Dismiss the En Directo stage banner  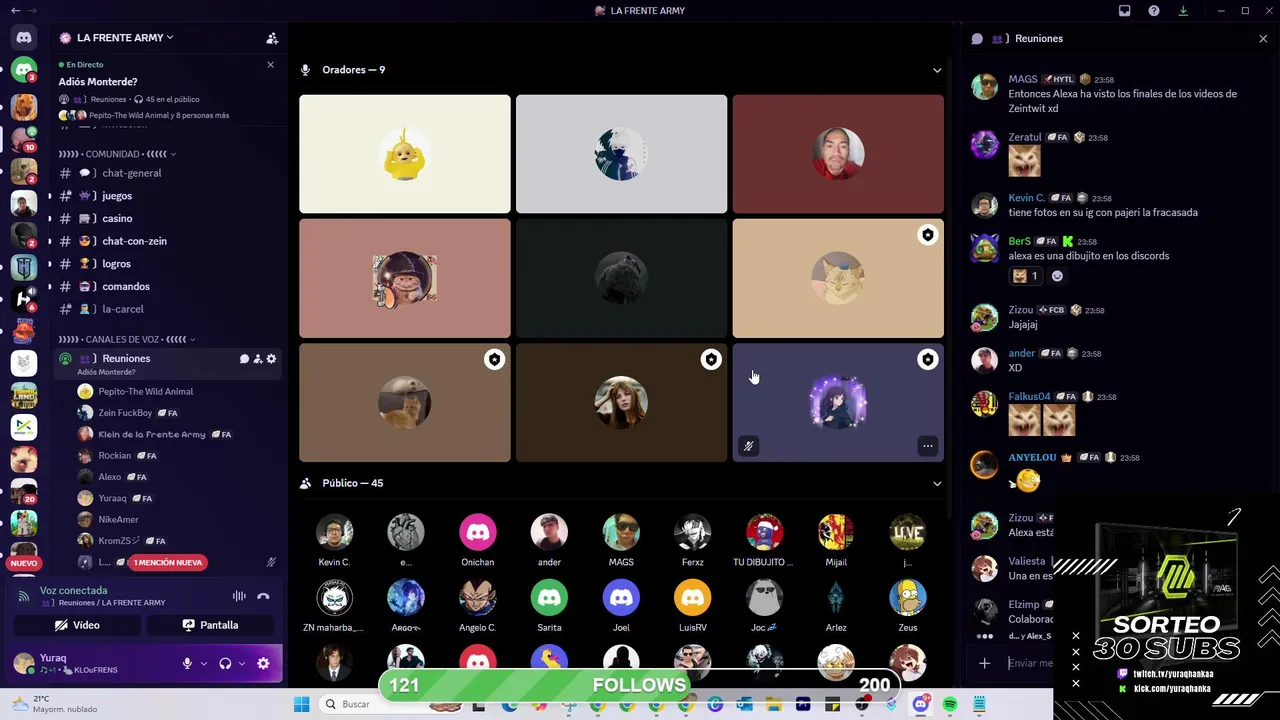[x=270, y=65]
